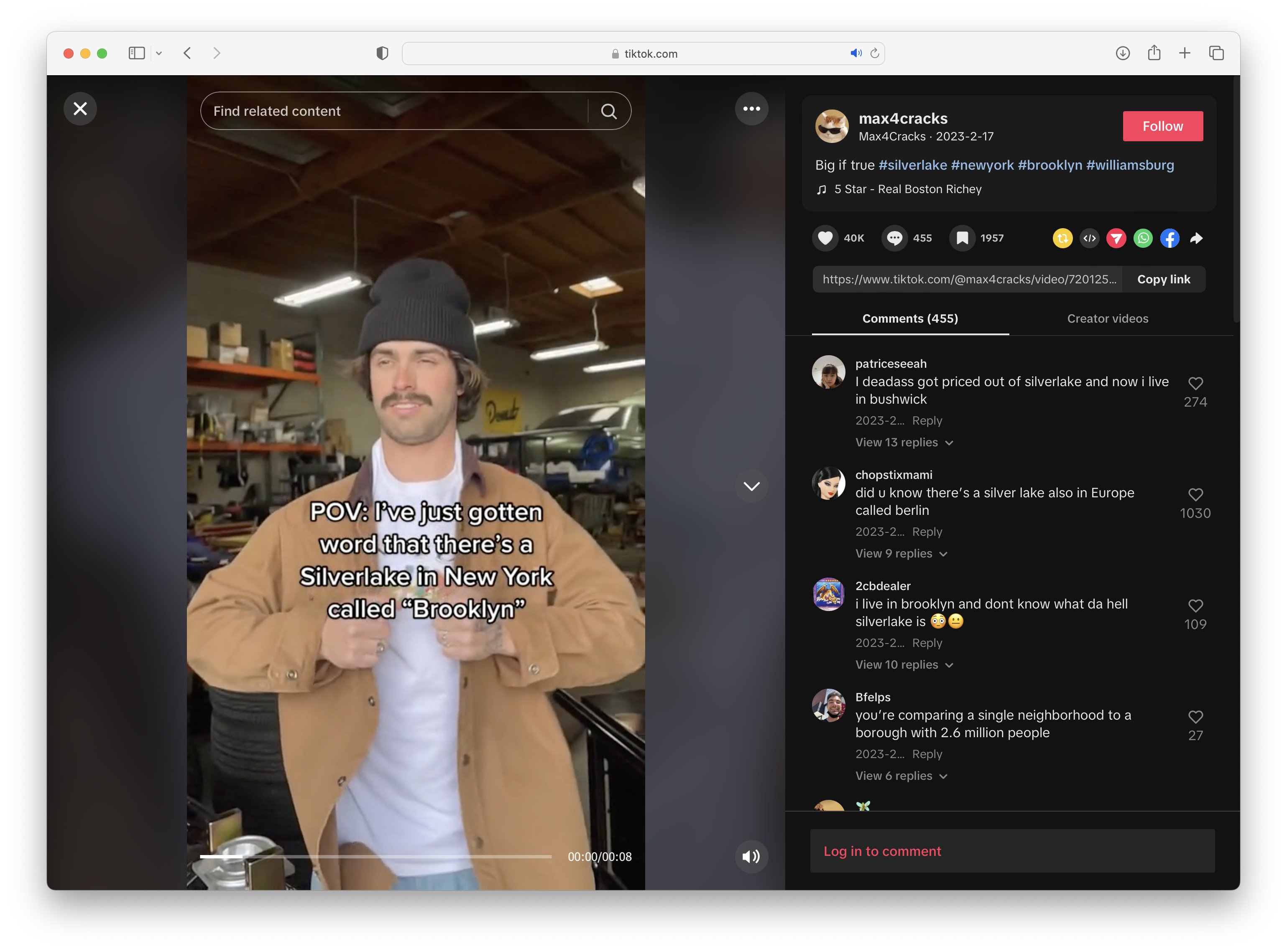1287x952 pixels.
Task: Click the yellow repost icon
Action: point(1062,238)
